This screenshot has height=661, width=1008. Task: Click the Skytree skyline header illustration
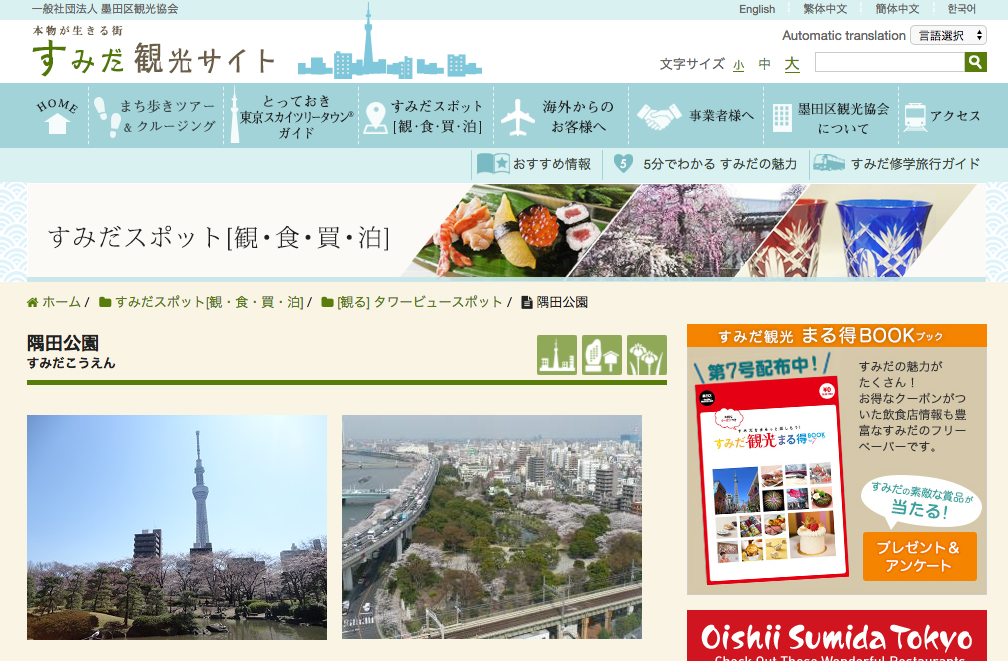389,42
